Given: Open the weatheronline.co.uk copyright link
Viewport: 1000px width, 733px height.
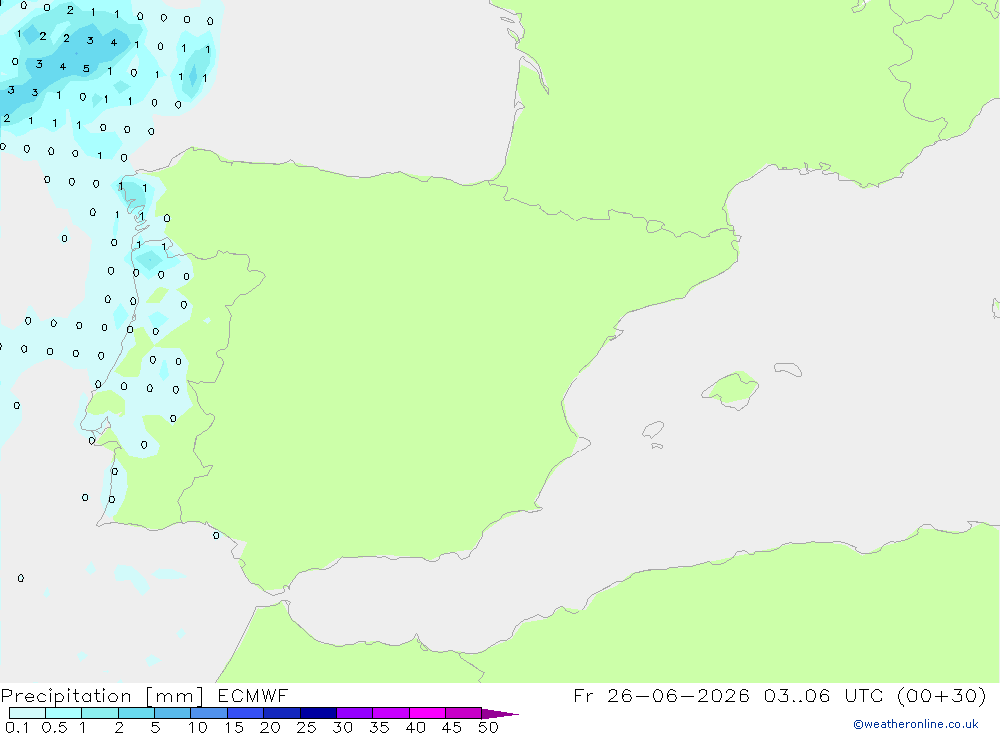Looking at the screenshot, I should point(916,724).
